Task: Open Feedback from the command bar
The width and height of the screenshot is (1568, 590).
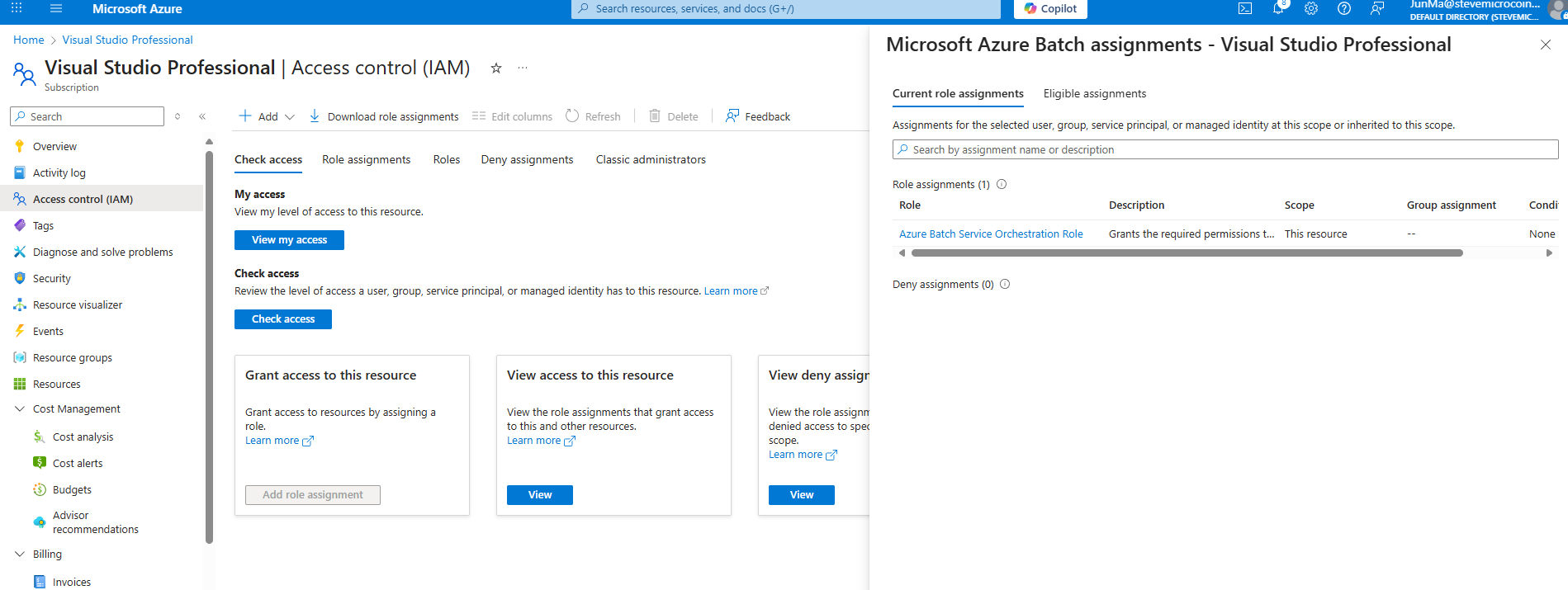Action: point(758,116)
